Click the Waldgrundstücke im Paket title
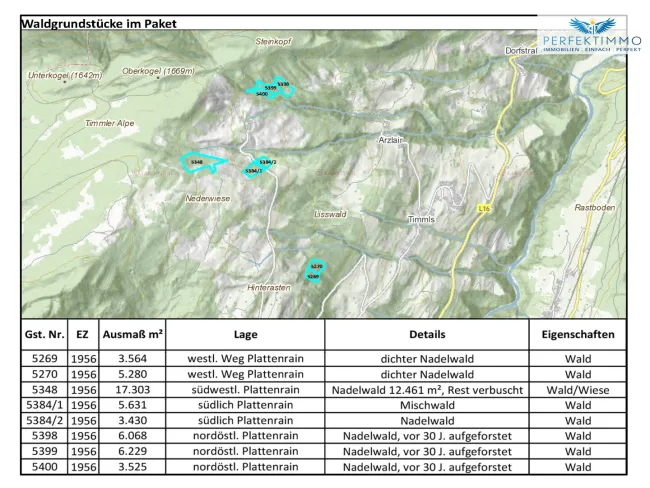650x488 pixels. tap(99, 24)
